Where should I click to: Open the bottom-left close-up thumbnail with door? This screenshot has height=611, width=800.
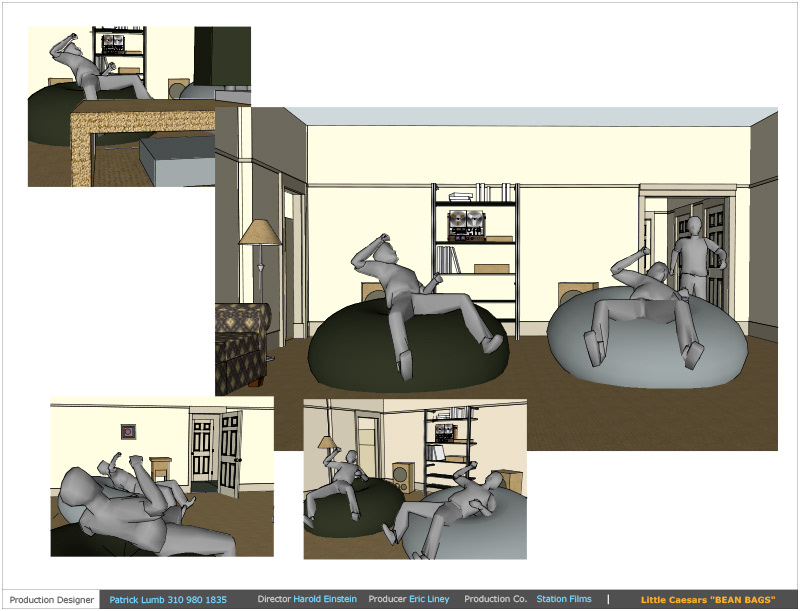(x=162, y=476)
